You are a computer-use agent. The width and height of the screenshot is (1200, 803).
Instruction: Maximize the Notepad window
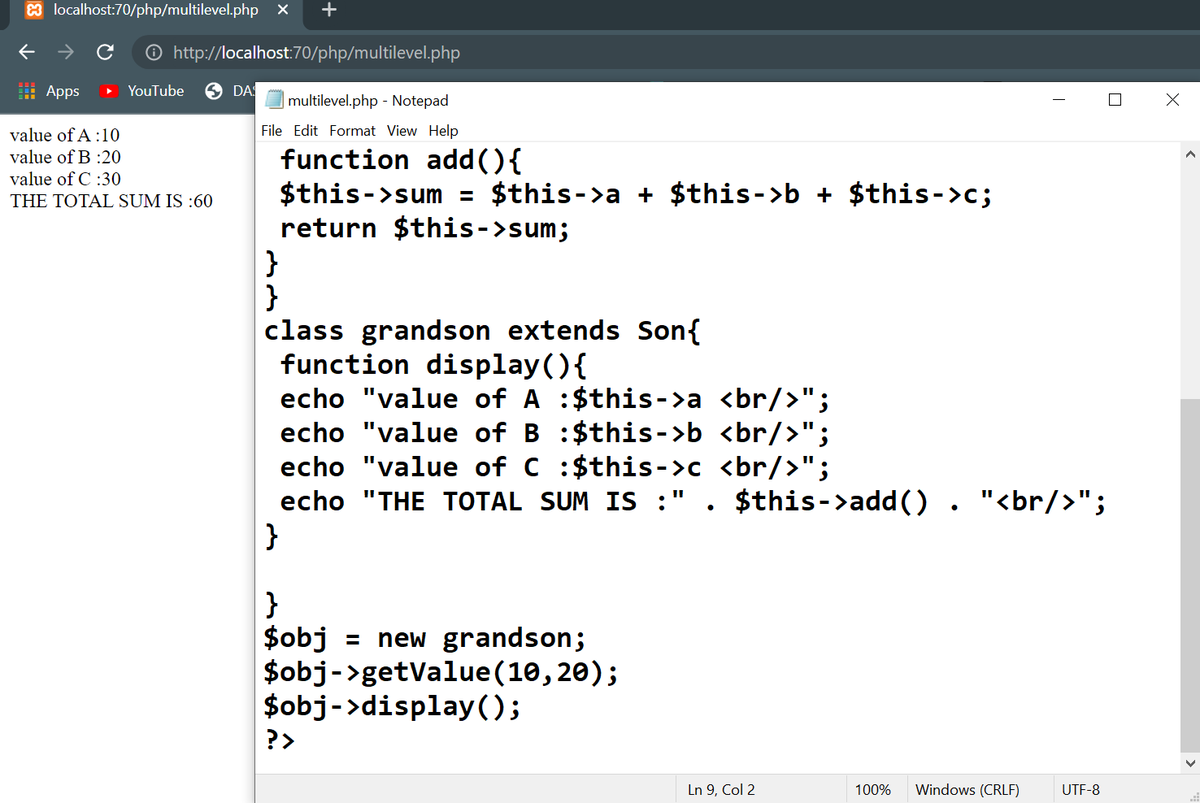point(1115,100)
